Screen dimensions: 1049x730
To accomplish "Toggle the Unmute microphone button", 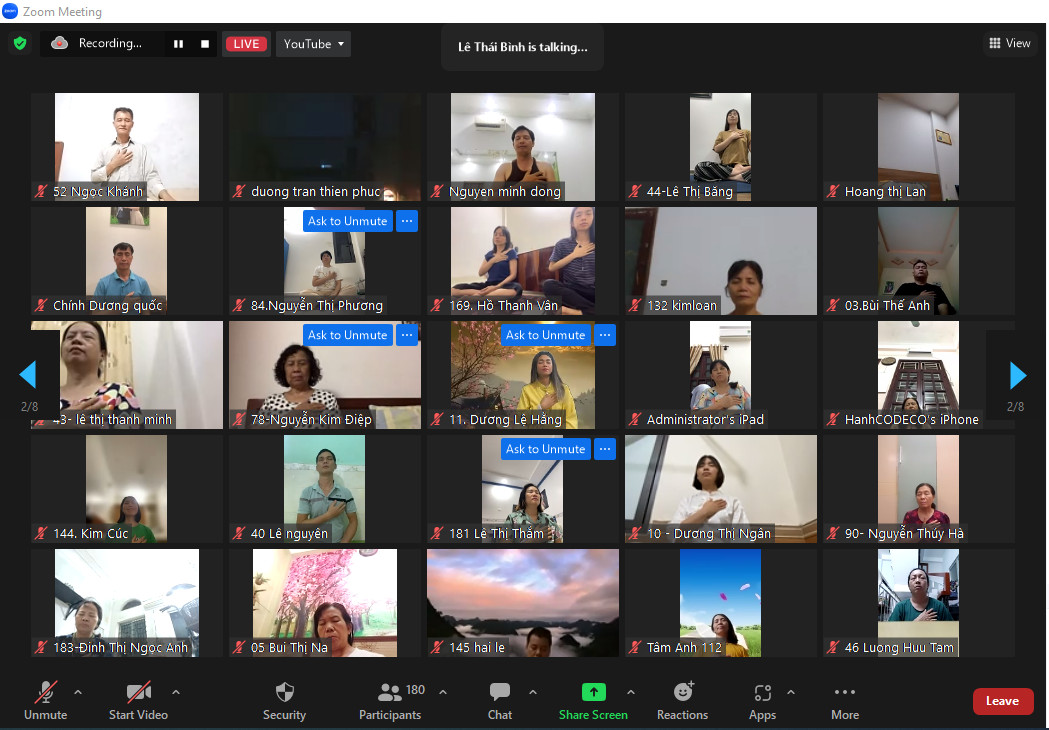I will (x=45, y=701).
